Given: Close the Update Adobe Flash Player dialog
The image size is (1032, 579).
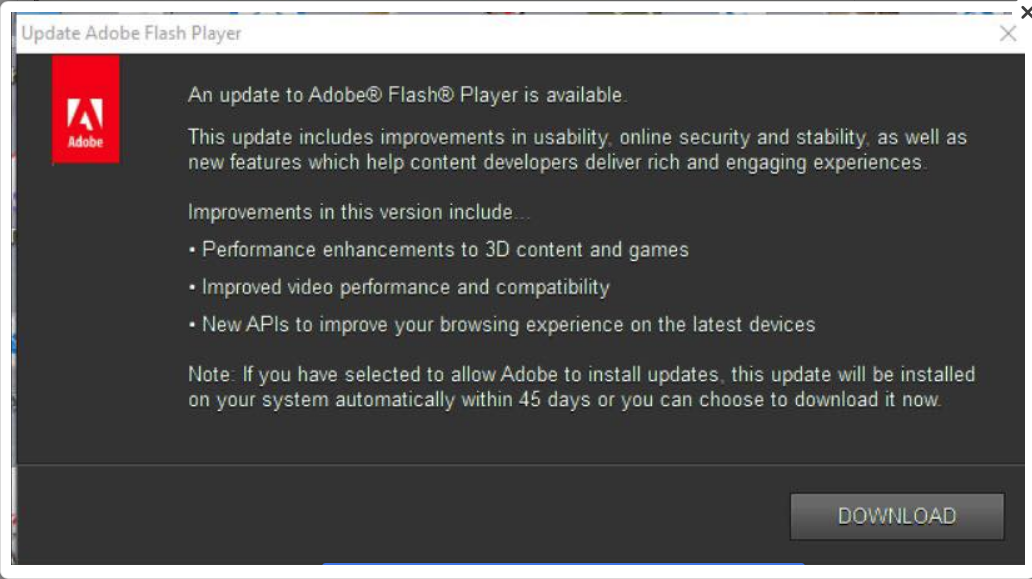Looking at the screenshot, I should pyautogui.click(x=1008, y=34).
